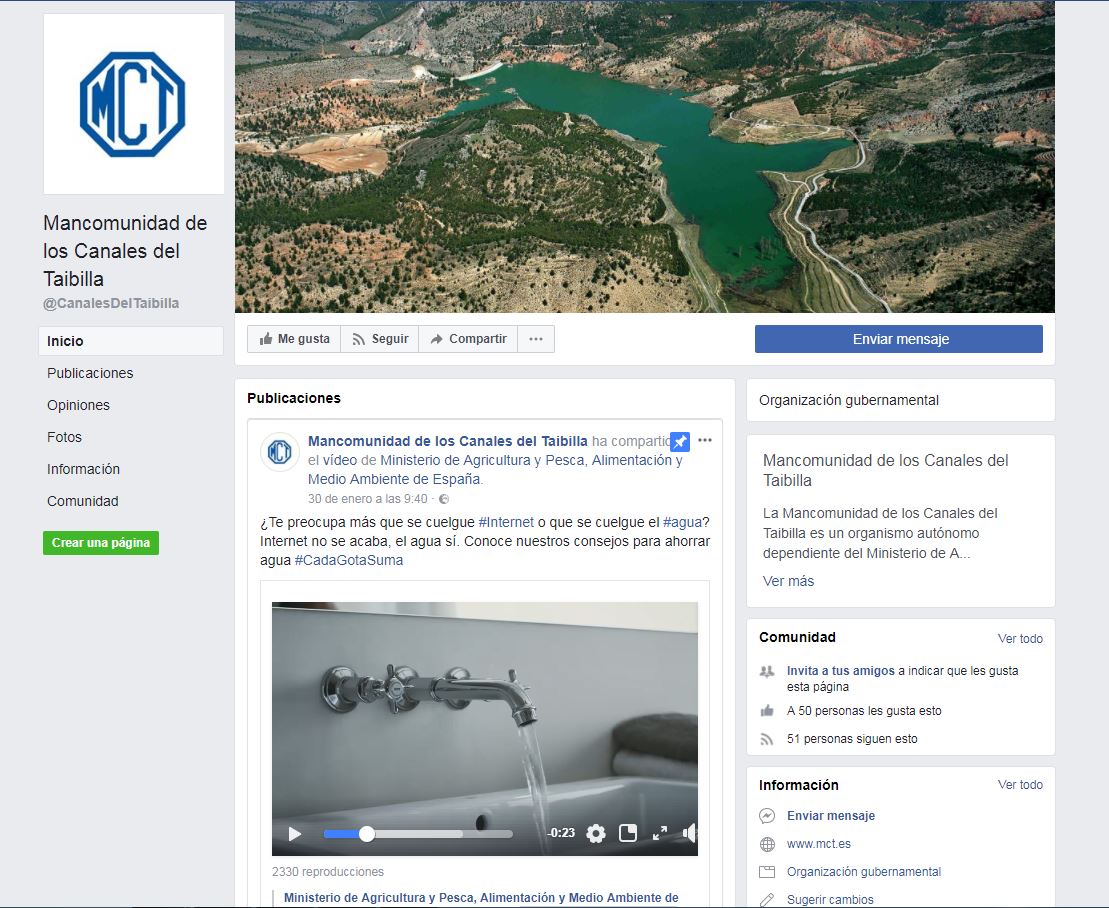
Task: Click the green Crear una página button
Action: (101, 542)
